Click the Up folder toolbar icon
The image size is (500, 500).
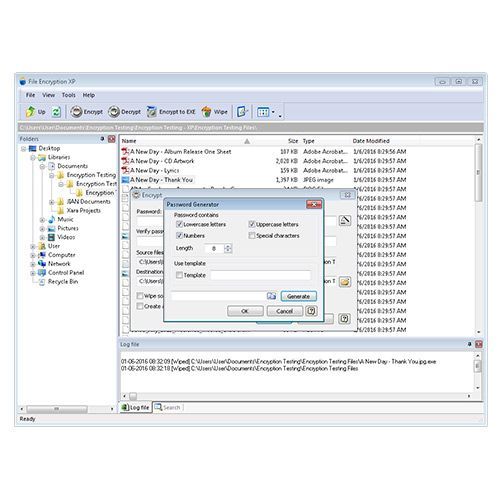[x=30, y=112]
